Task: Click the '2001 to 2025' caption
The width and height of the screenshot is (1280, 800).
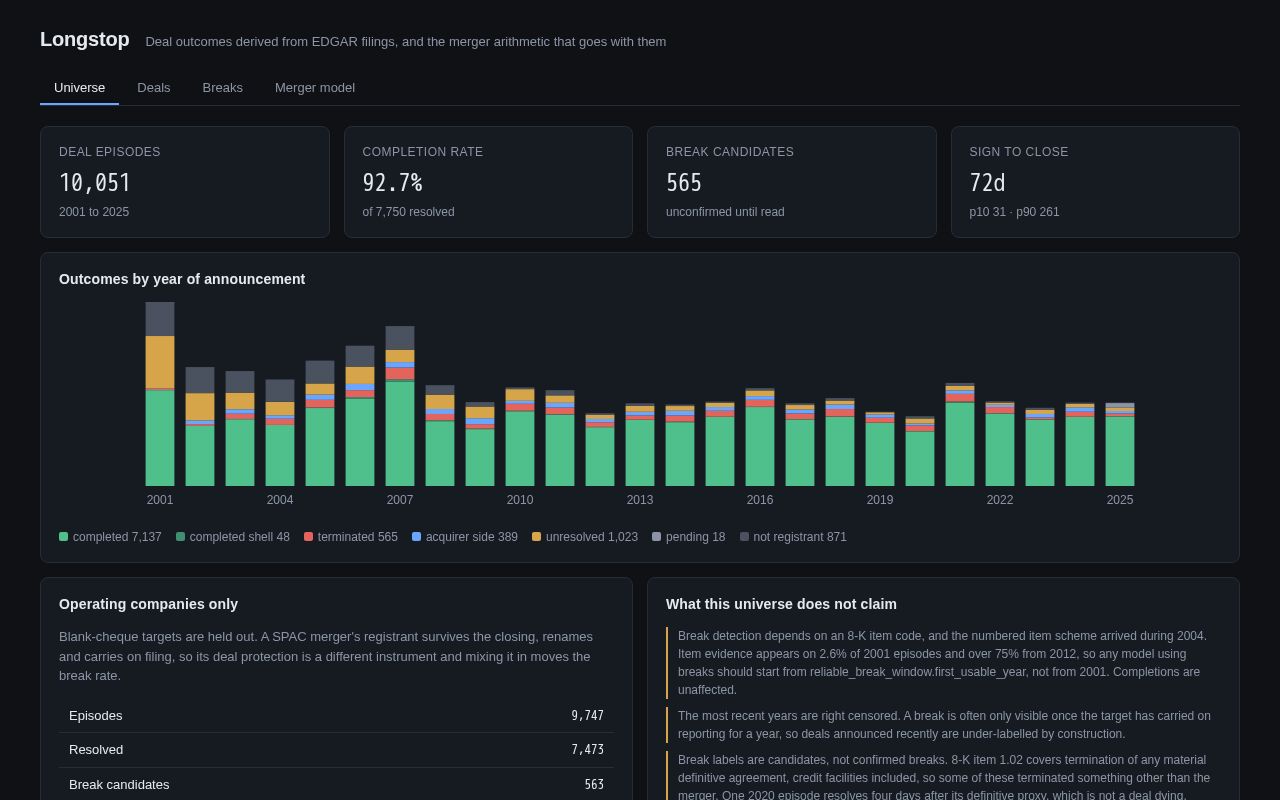Action: (x=94, y=212)
